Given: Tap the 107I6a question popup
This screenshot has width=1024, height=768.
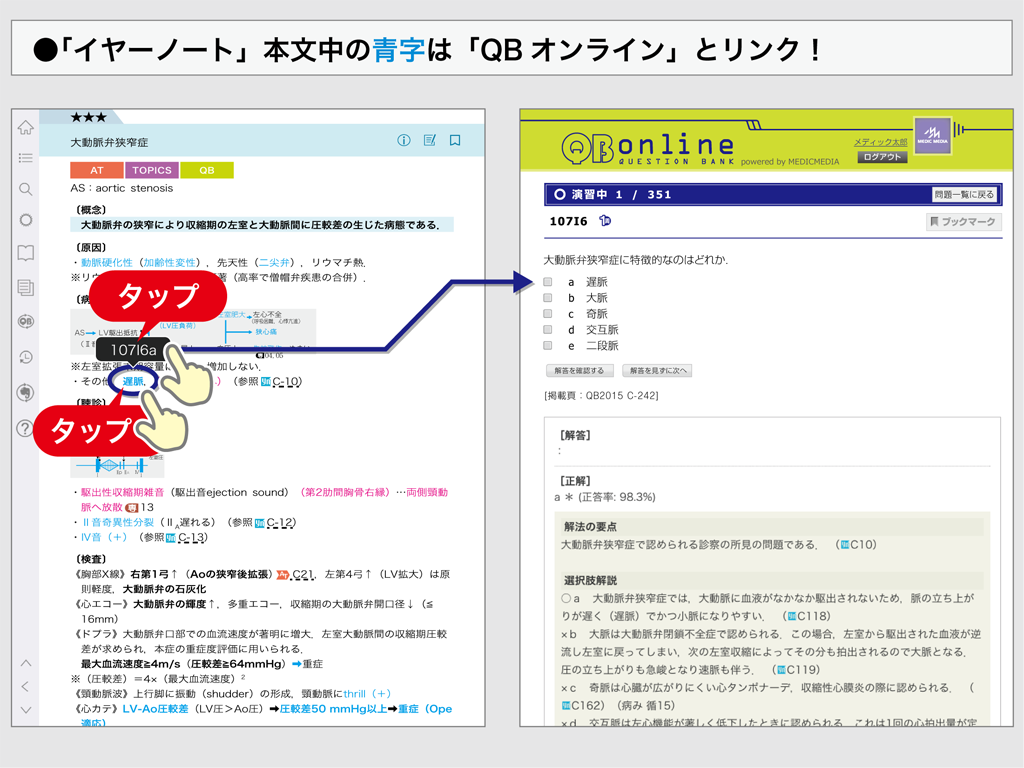Looking at the screenshot, I should click(133, 350).
